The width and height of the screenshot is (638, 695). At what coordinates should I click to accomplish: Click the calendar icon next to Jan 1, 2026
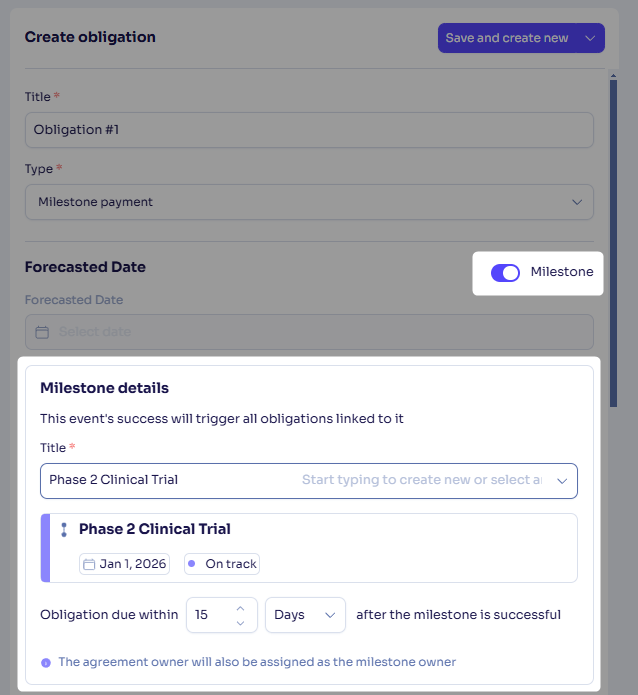89,564
